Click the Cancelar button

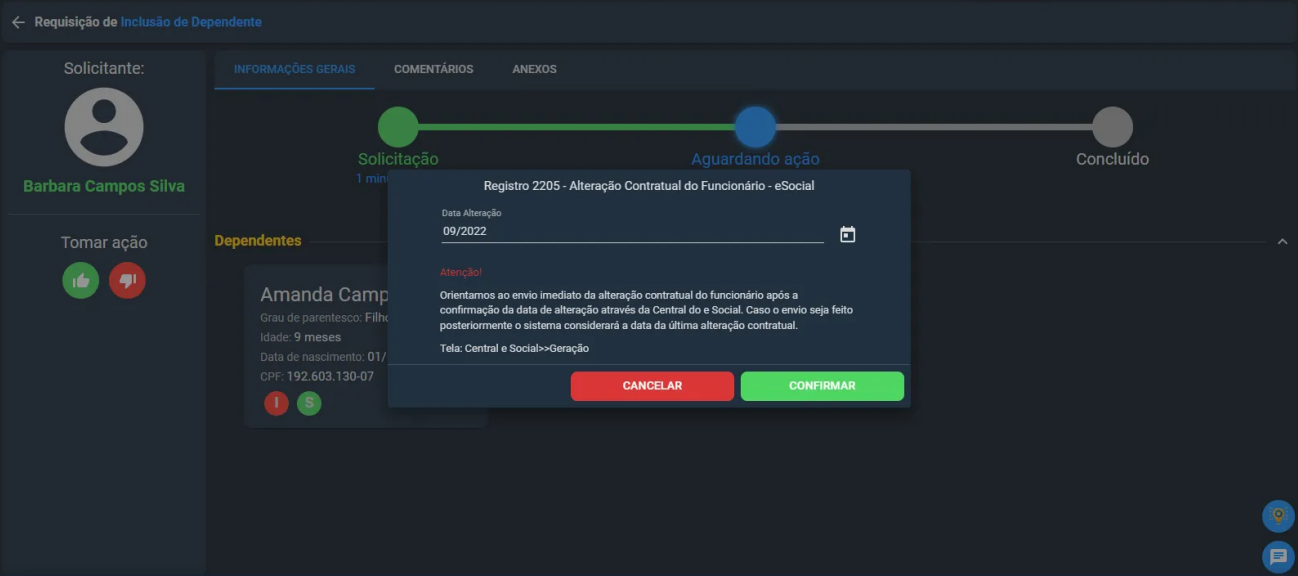coord(652,386)
